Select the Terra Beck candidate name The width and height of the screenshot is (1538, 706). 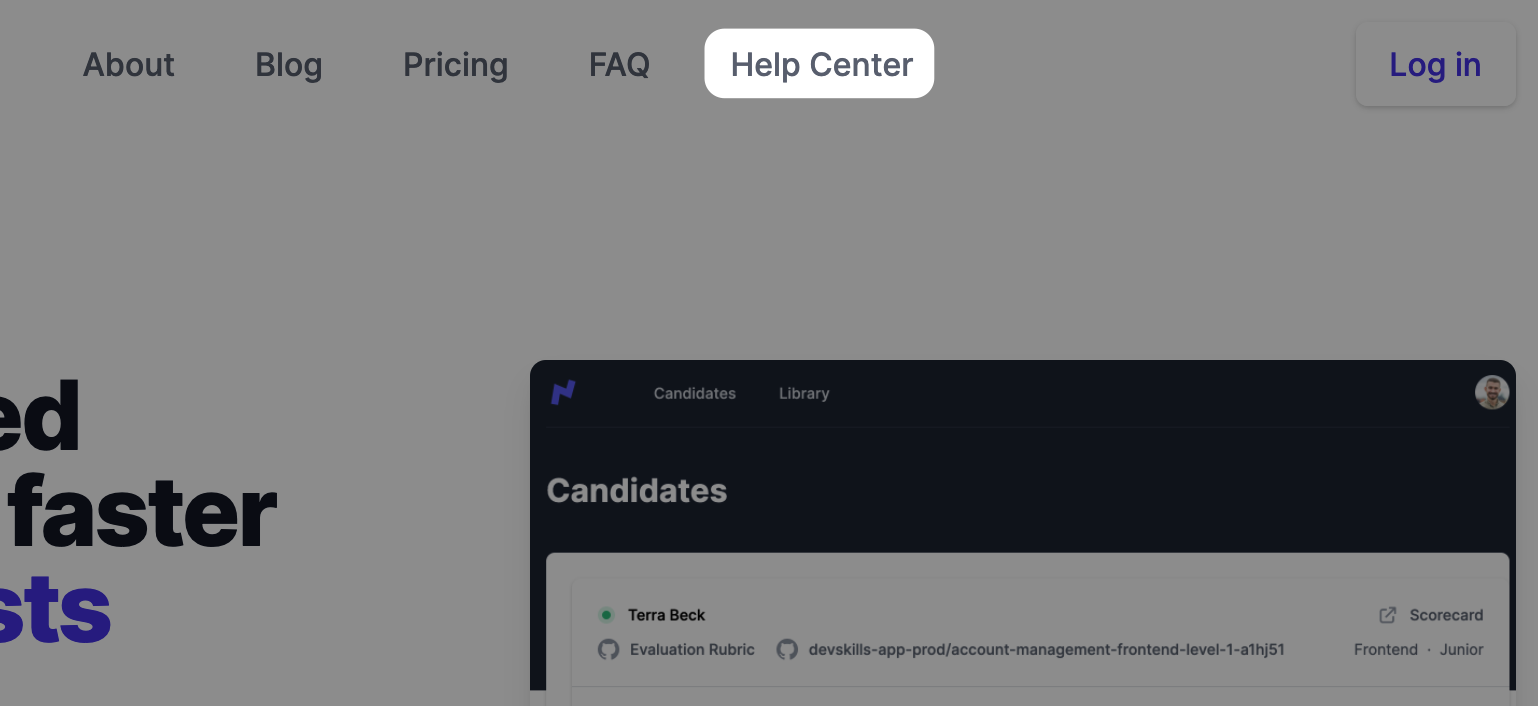pyautogui.click(x=666, y=615)
